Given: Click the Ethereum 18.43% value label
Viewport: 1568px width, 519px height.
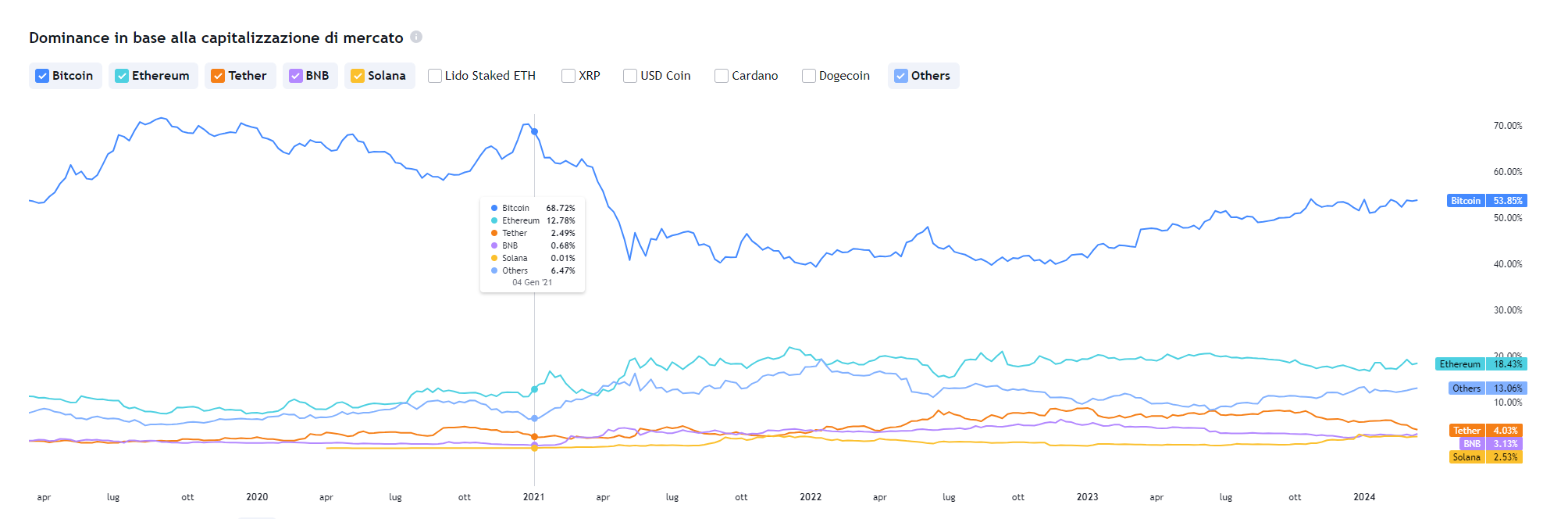Looking at the screenshot, I should [1481, 364].
